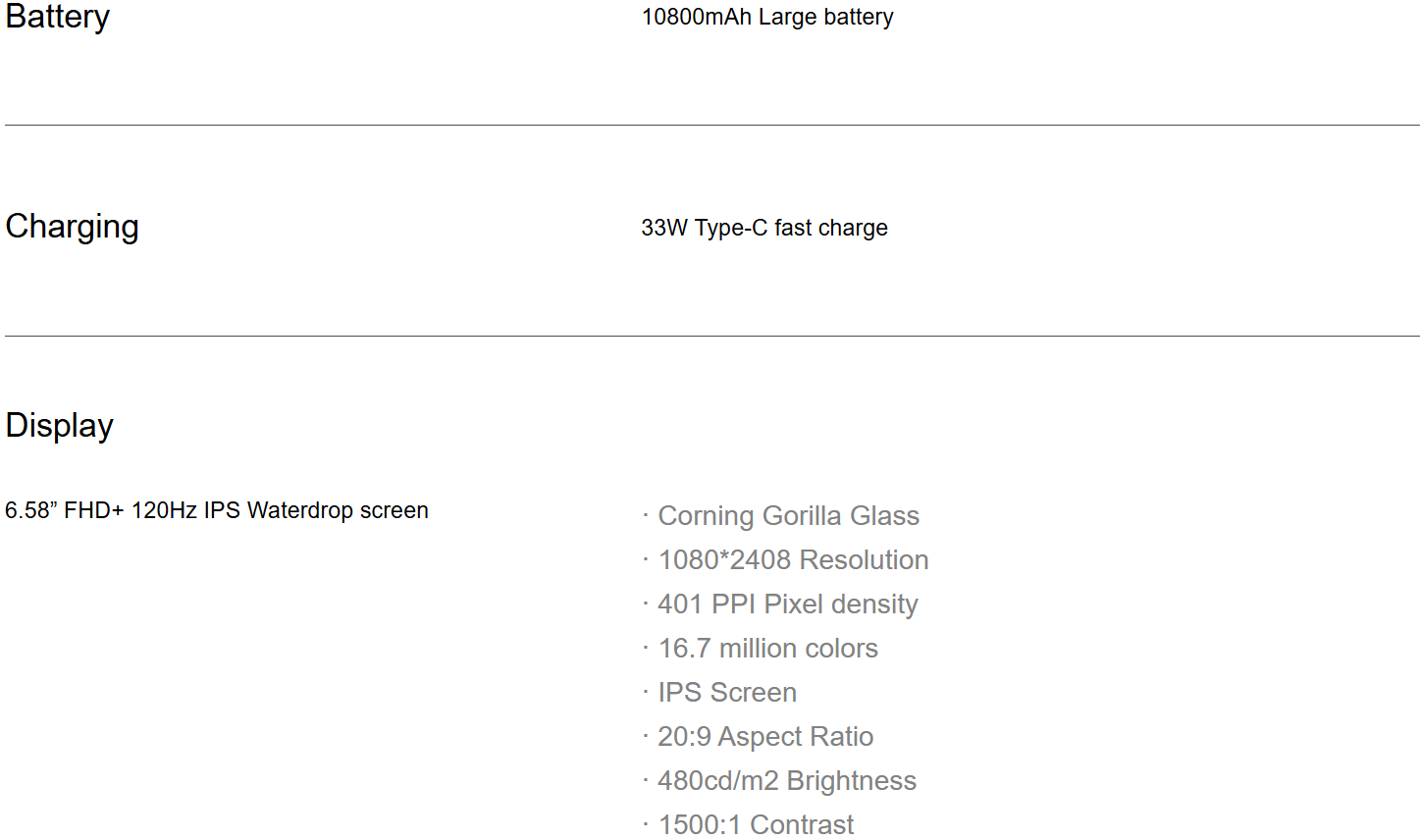Click the Battery section heading
The width and height of the screenshot is (1420, 840).
tap(57, 17)
